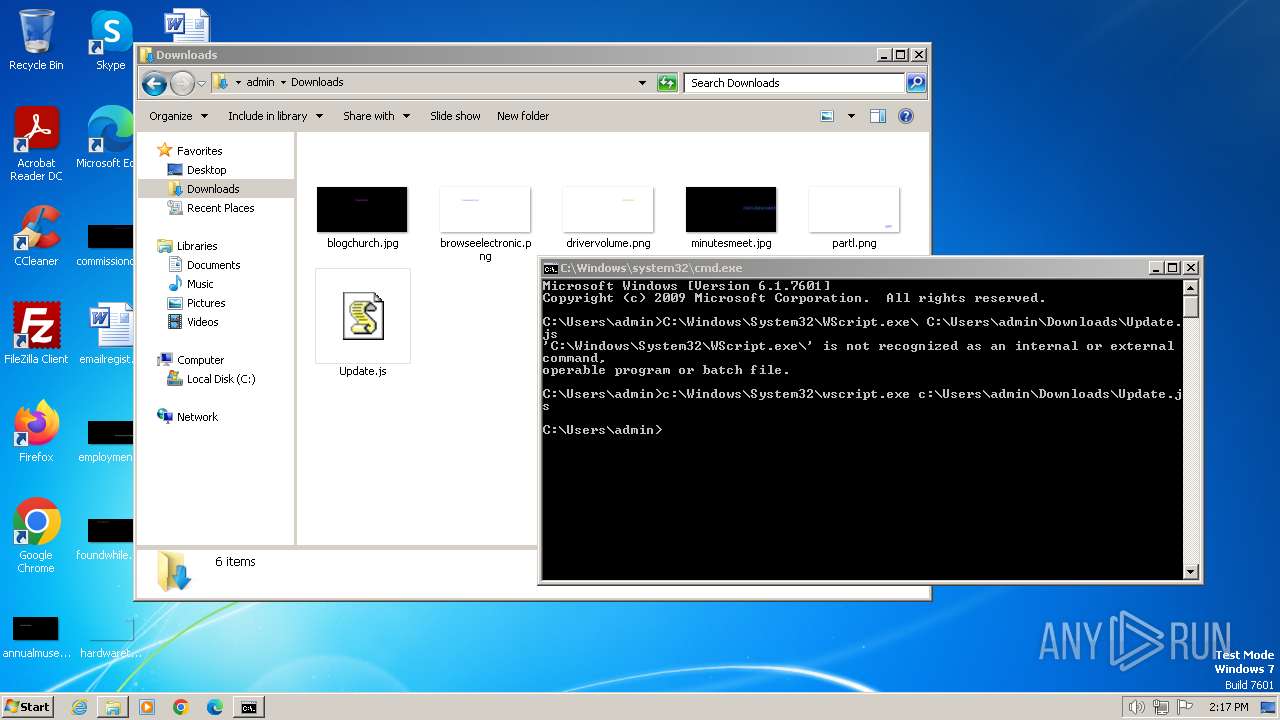
Task: Click New folder button
Action: [x=523, y=116]
